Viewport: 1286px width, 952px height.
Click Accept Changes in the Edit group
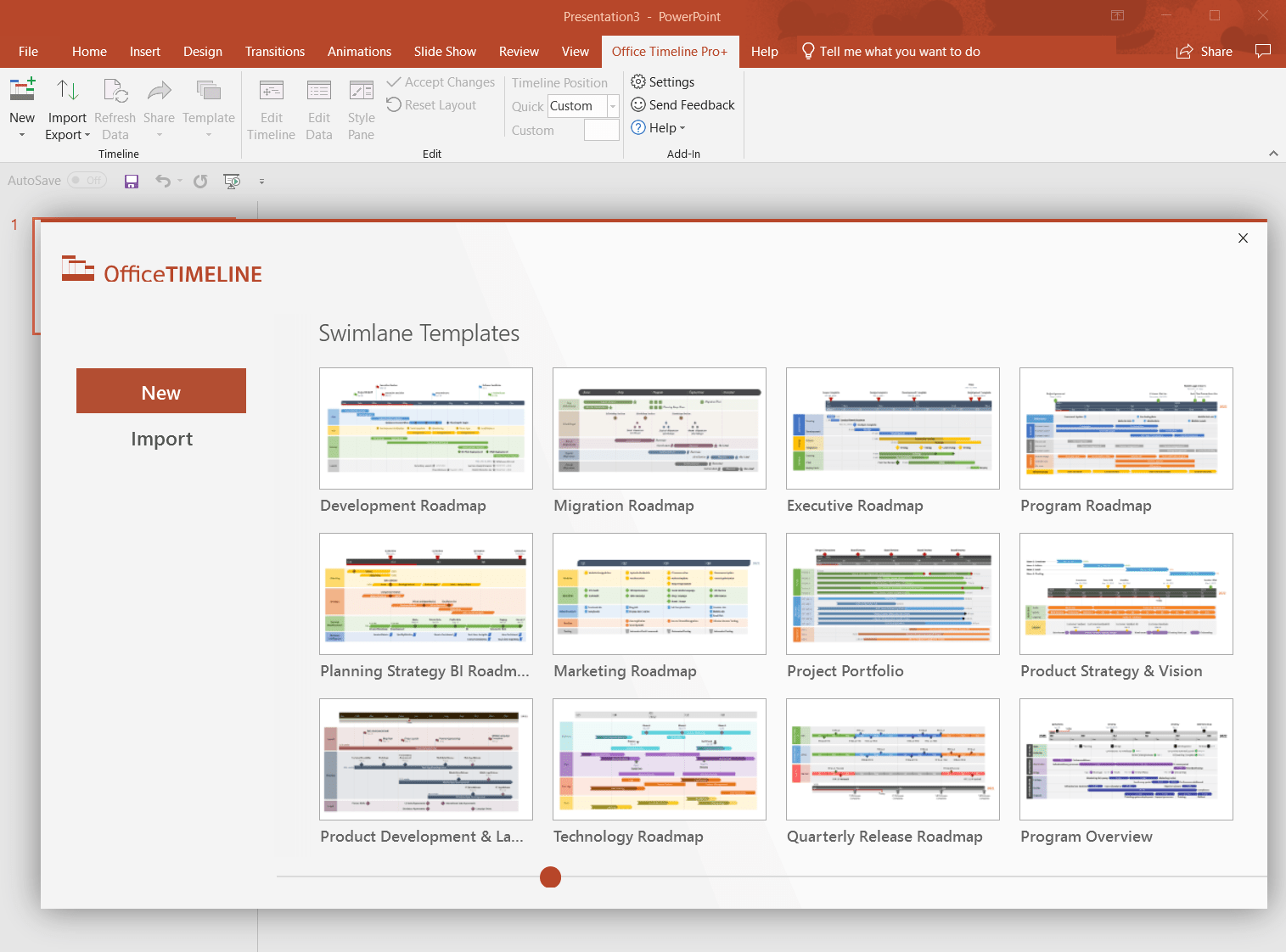point(441,81)
